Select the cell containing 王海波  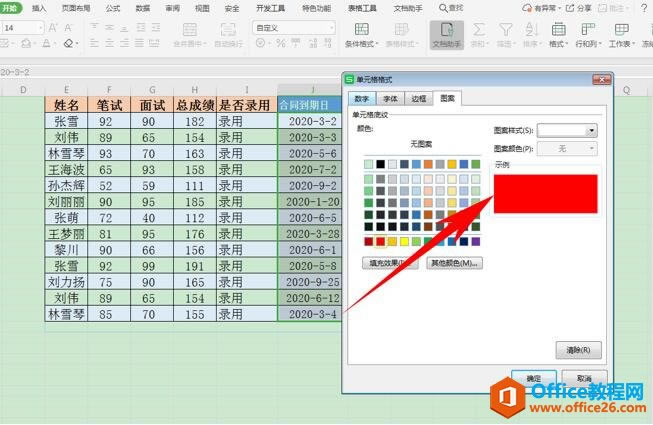coord(66,169)
